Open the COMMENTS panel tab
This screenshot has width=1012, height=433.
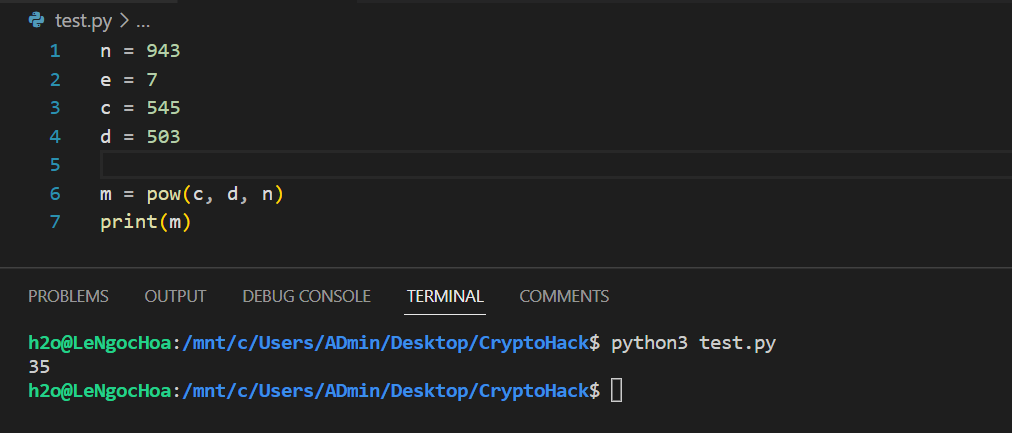564,296
